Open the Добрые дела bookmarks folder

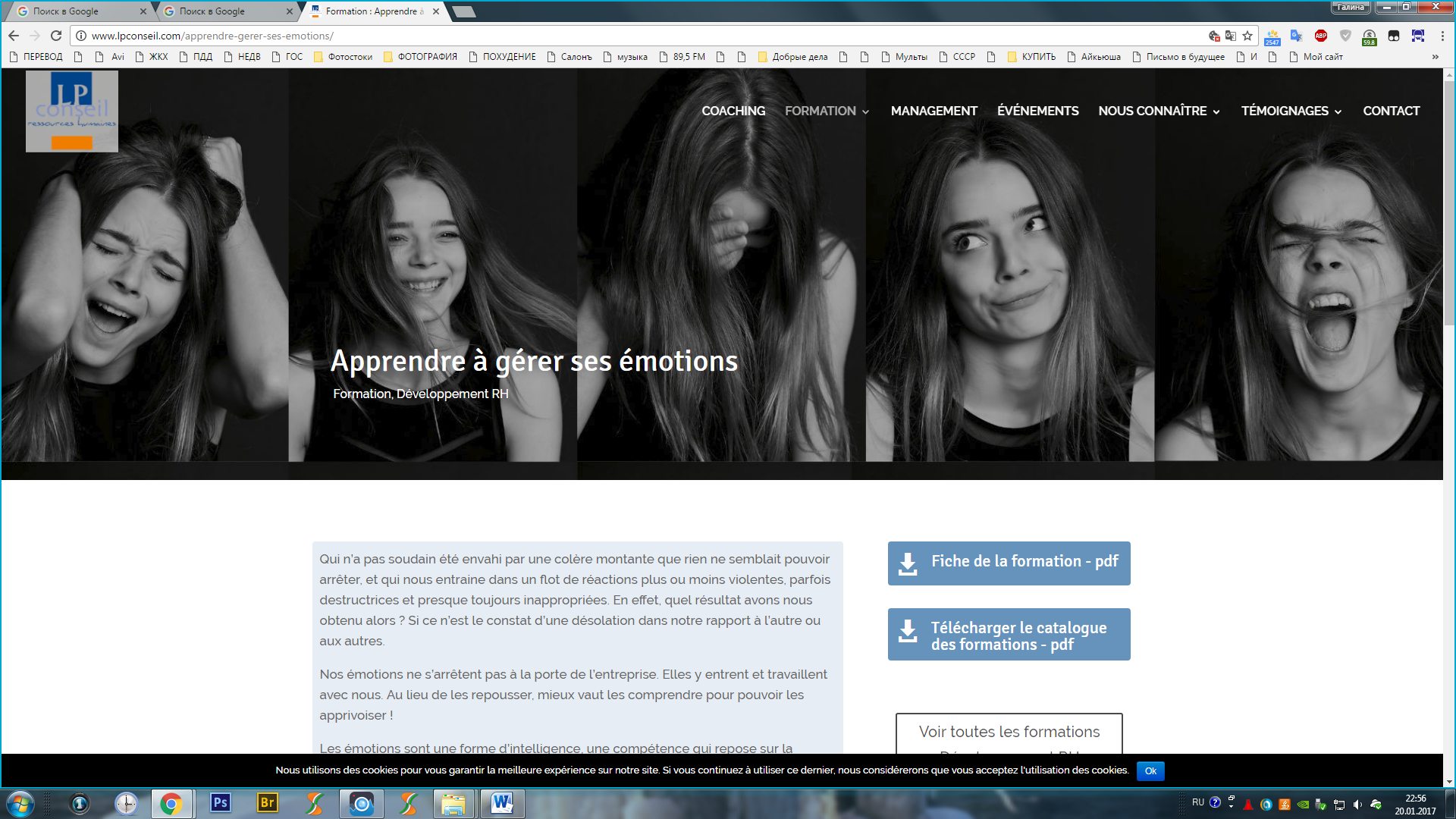(792, 57)
